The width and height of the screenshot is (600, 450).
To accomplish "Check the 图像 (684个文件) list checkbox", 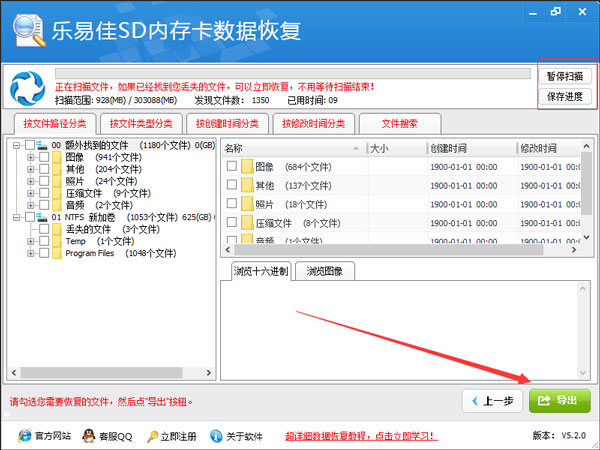I will coord(232,166).
